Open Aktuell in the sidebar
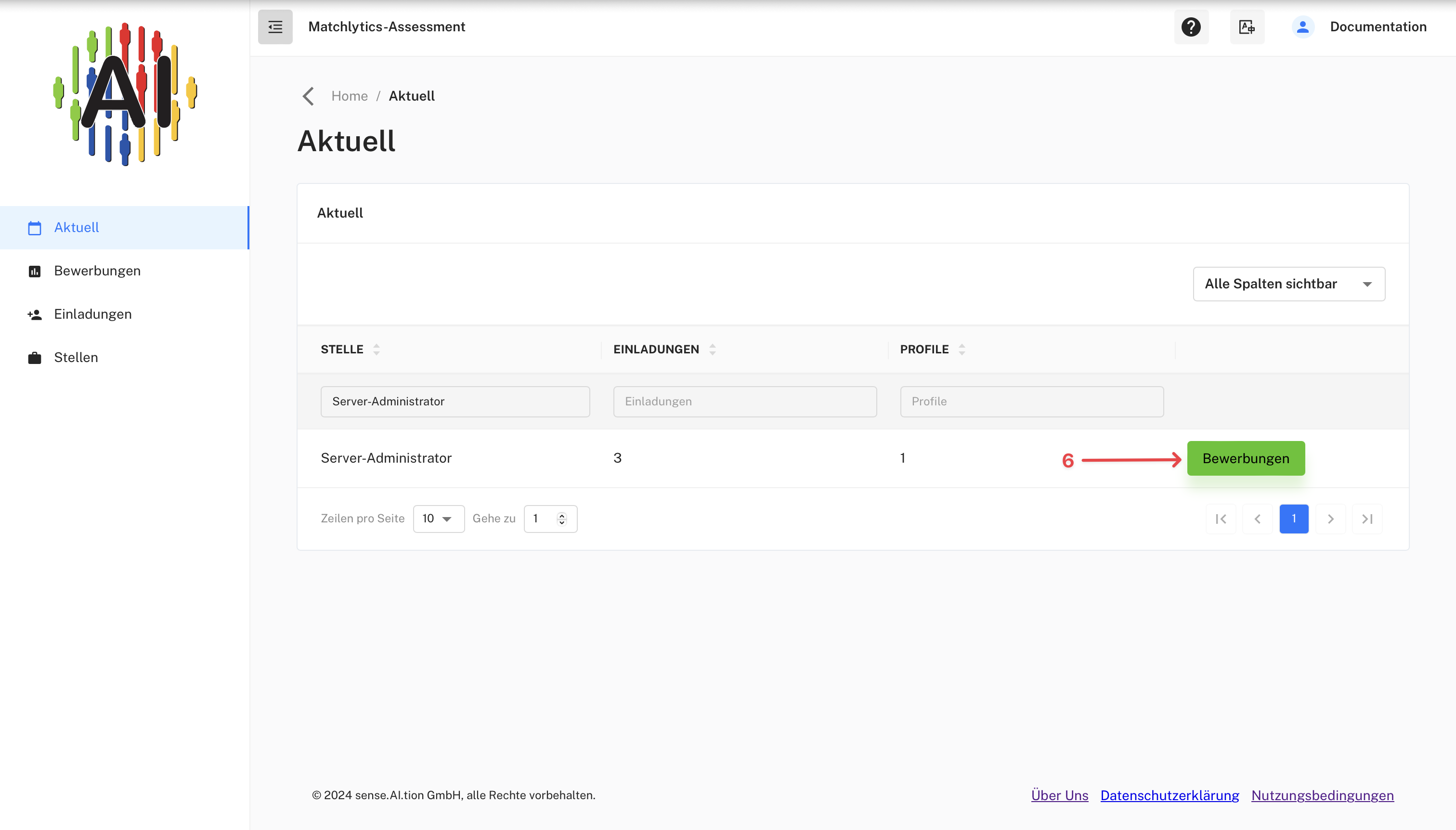 [124, 227]
